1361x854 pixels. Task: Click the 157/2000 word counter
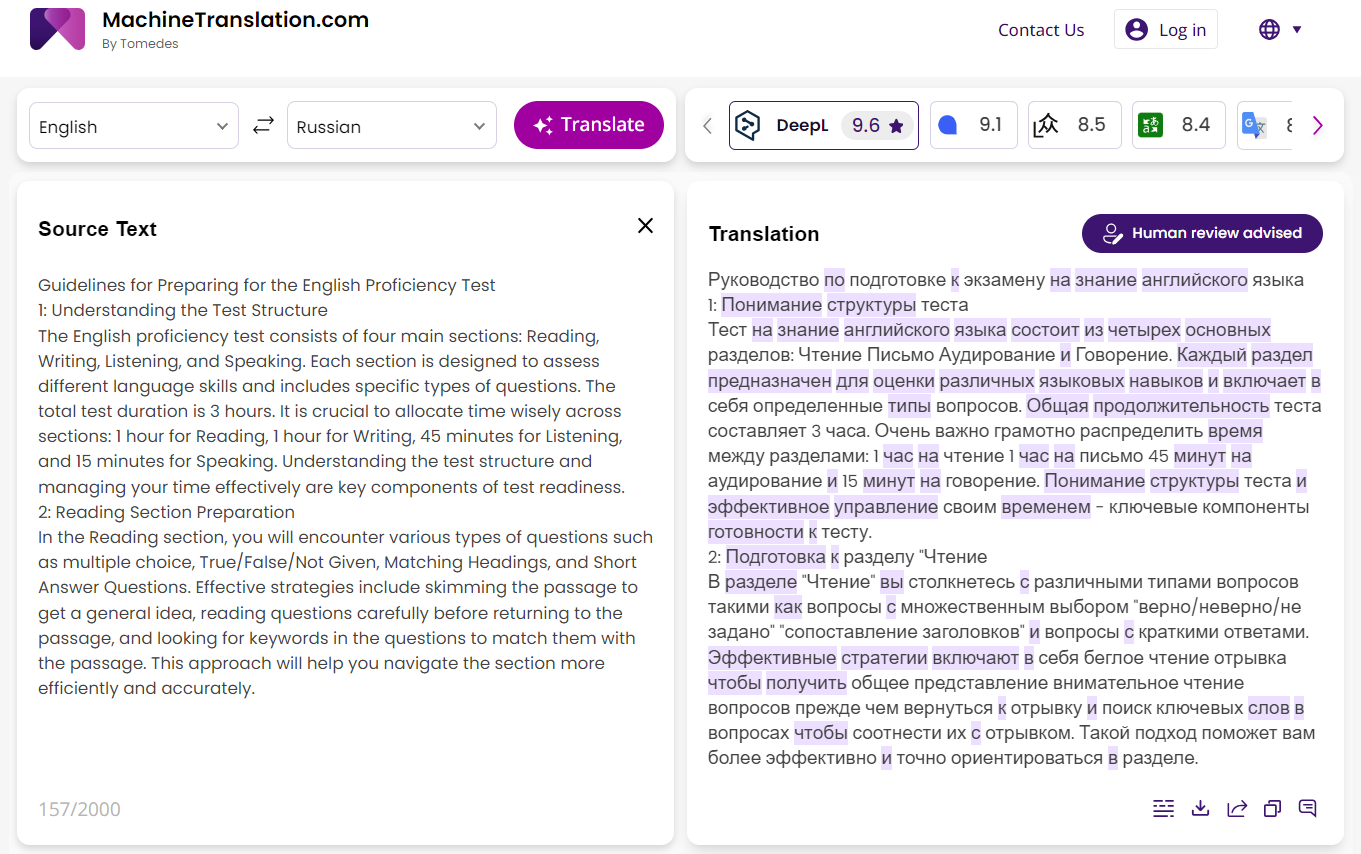tap(79, 809)
